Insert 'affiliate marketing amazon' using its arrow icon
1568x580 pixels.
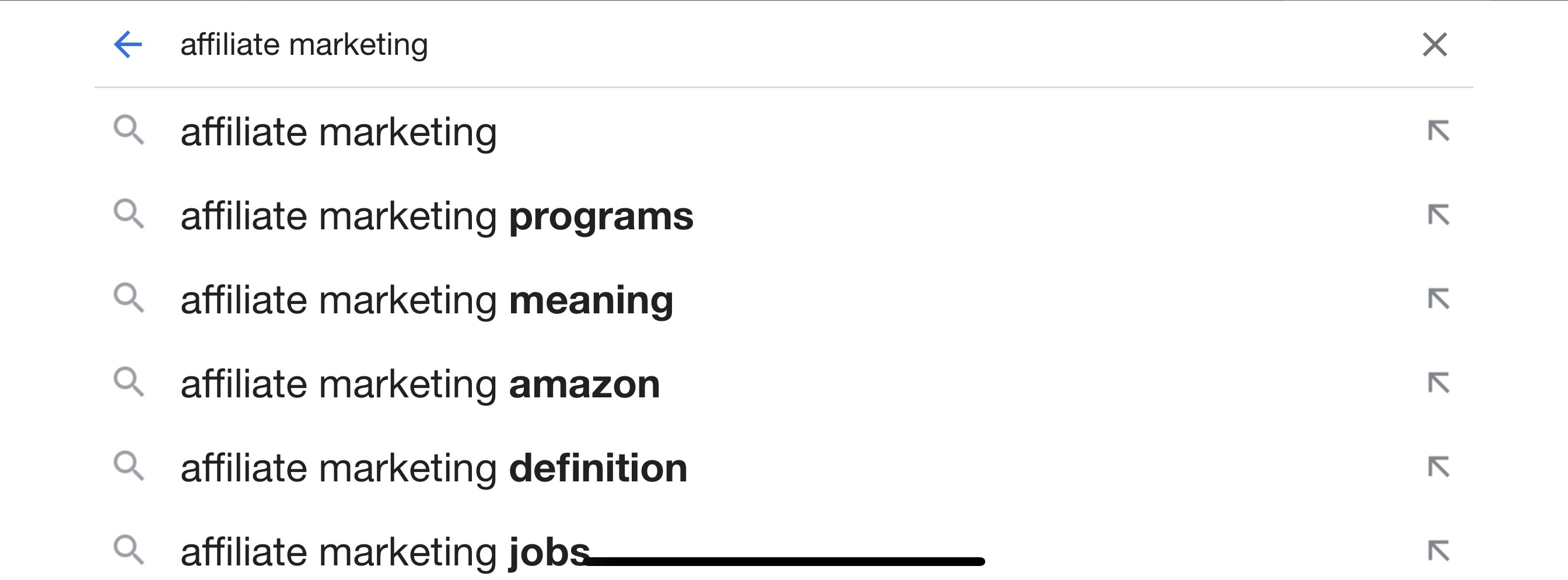click(x=1438, y=383)
